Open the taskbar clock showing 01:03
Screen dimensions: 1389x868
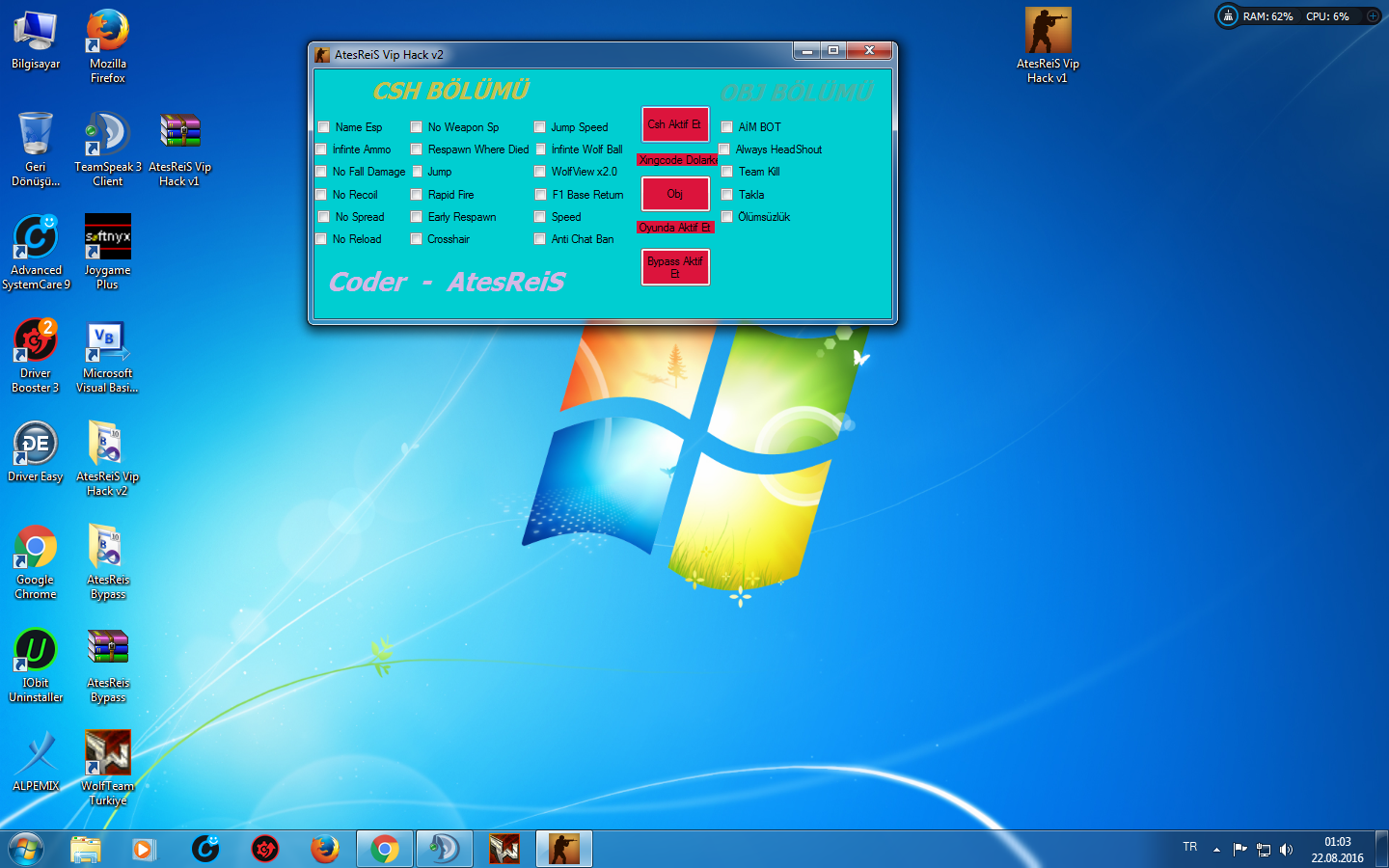coord(1337,850)
